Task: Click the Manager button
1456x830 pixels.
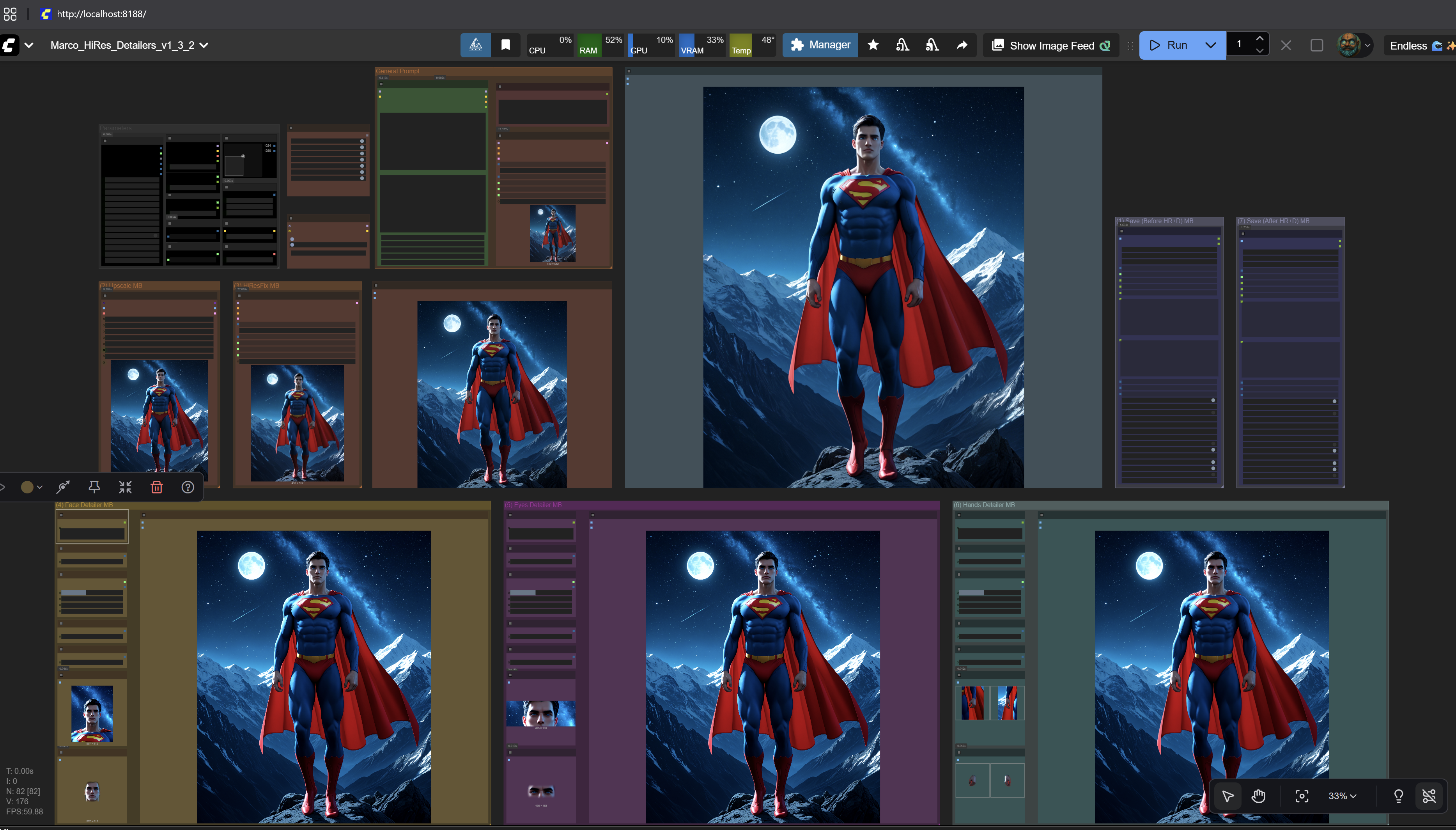Action: tap(820, 45)
